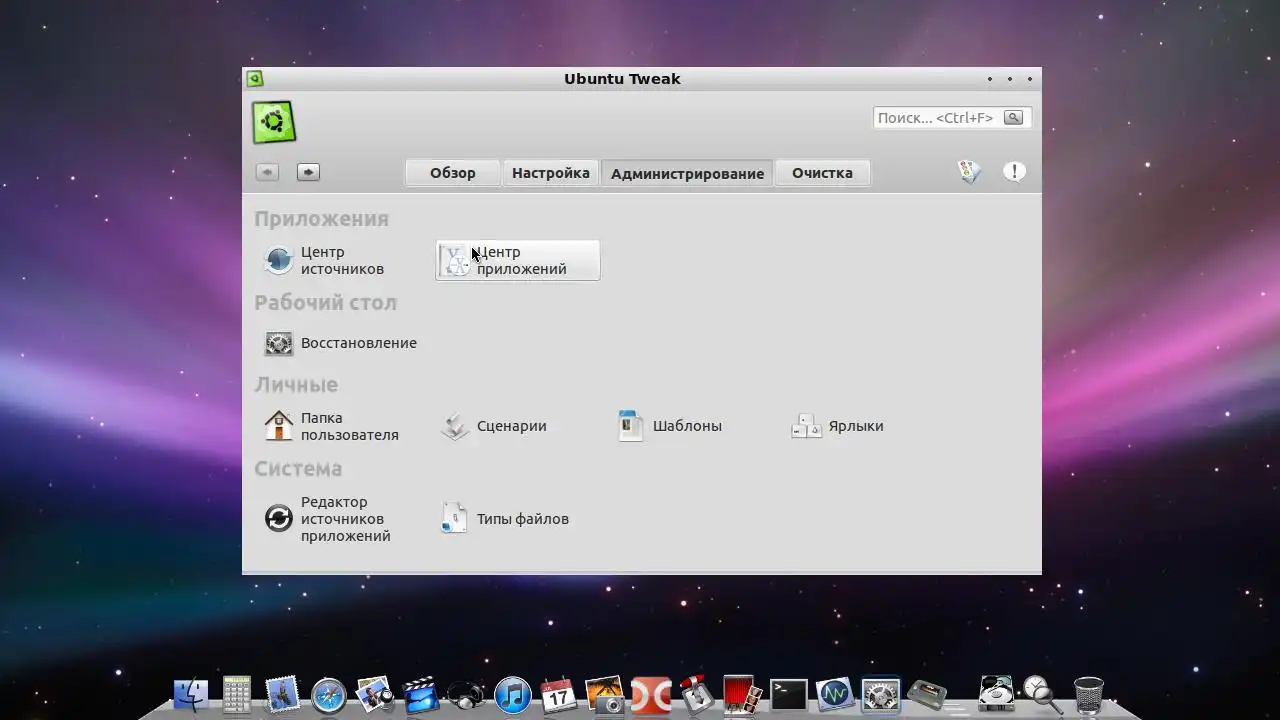Open photo viewer with loupe in dock
The width and height of the screenshot is (1280, 720).
click(x=375, y=694)
